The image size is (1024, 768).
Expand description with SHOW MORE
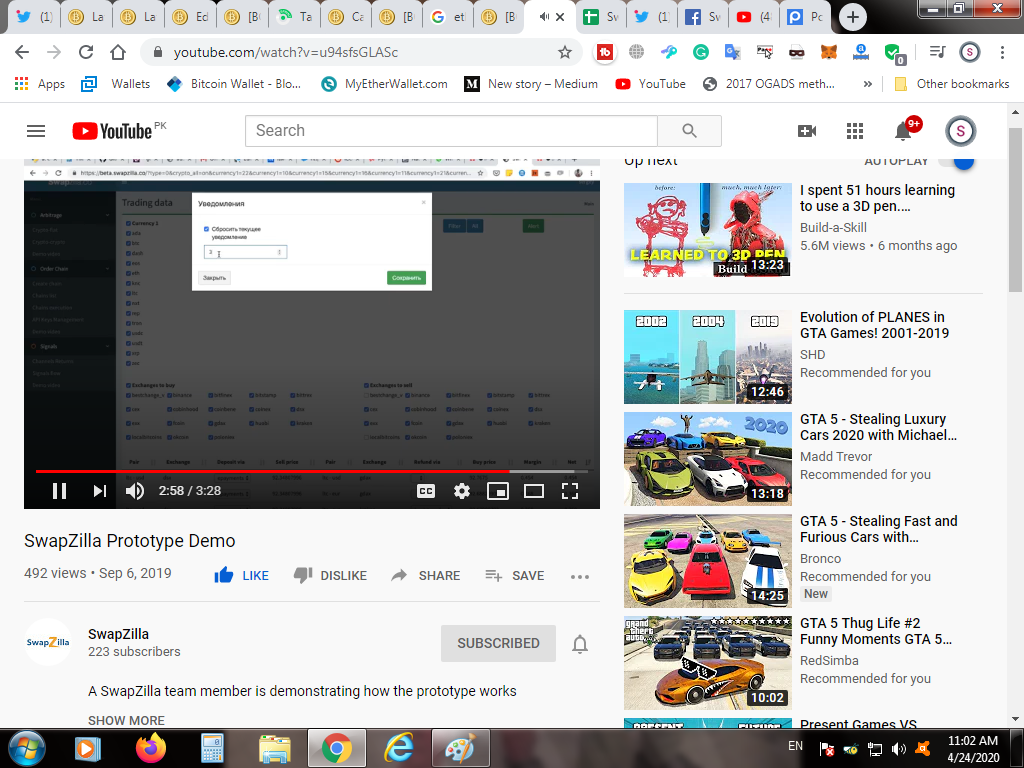126,720
